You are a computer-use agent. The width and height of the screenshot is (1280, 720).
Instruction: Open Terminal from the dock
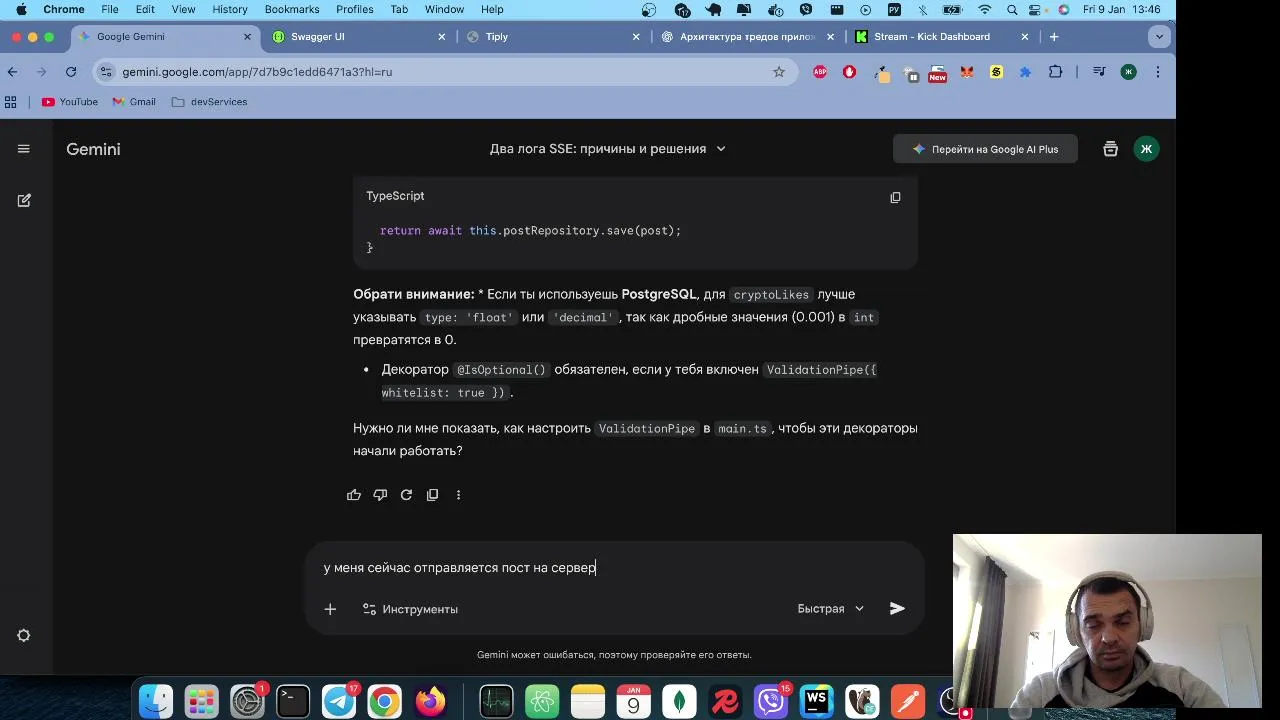pyautogui.click(x=293, y=702)
